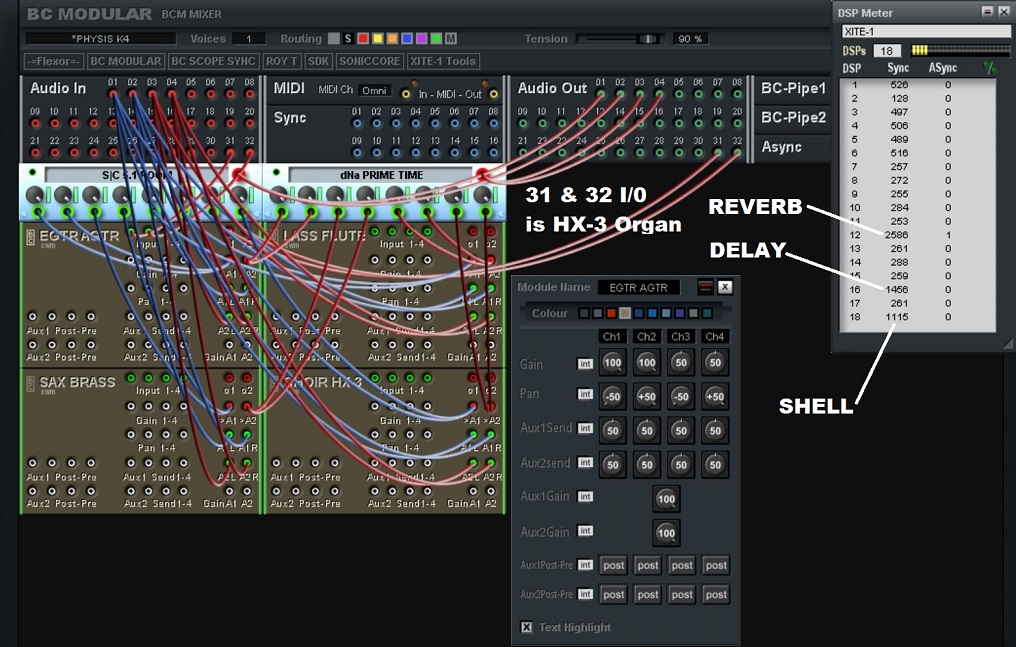Click the Audio Out jack 32
The height and width of the screenshot is (647, 1016).
click(x=737, y=153)
